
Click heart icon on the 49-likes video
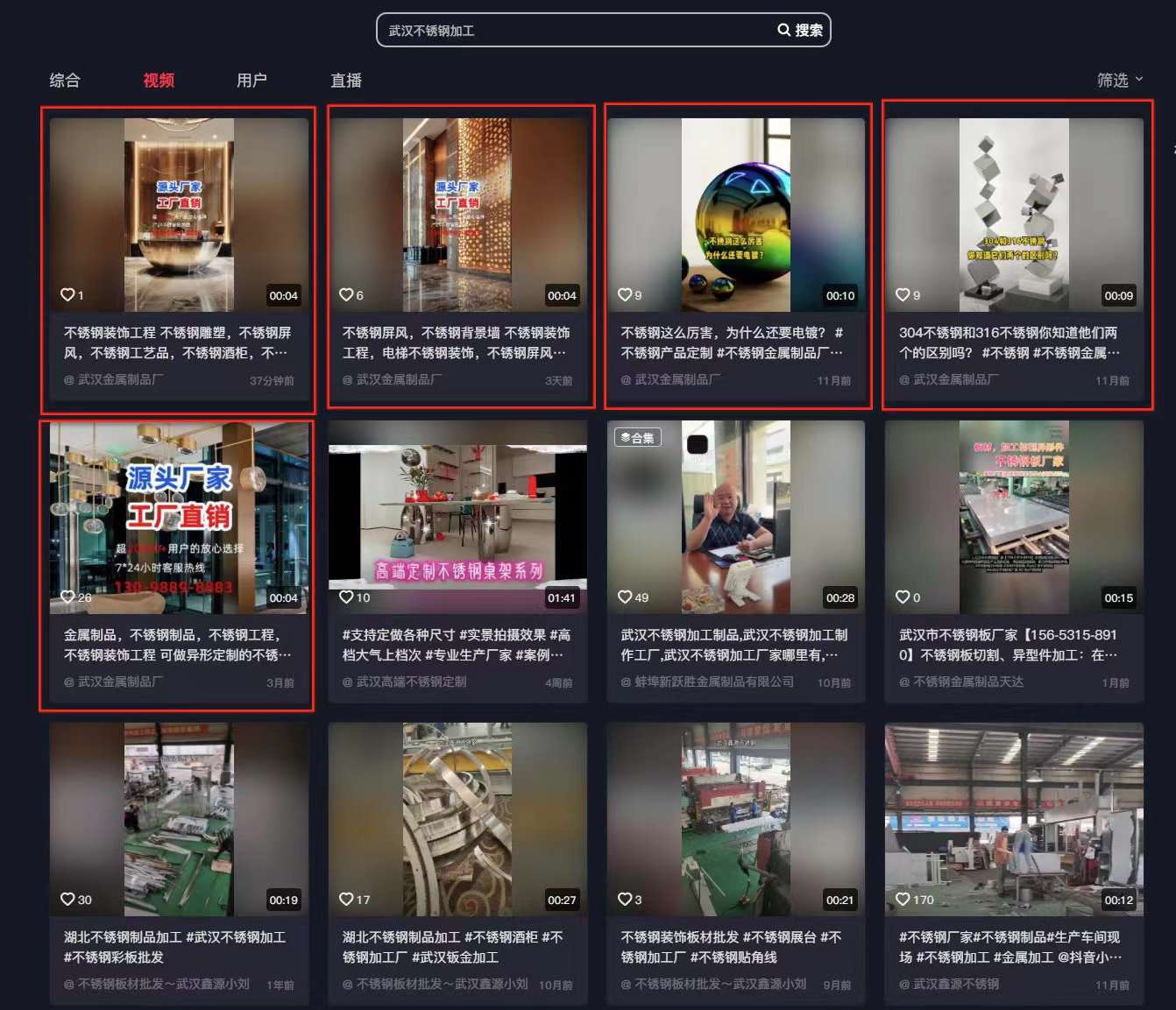tap(625, 597)
